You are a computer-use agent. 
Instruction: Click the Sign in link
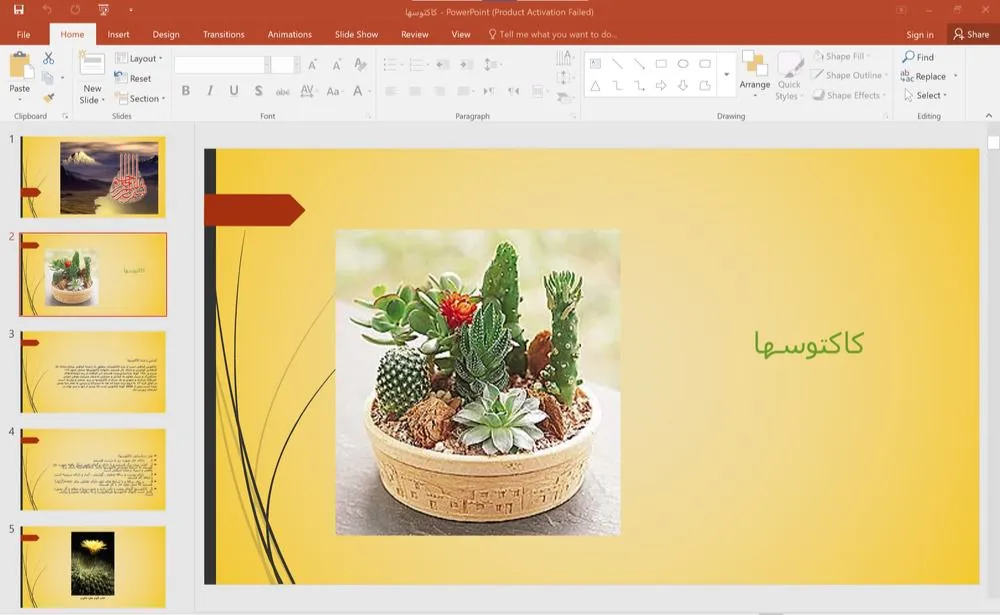coord(919,34)
